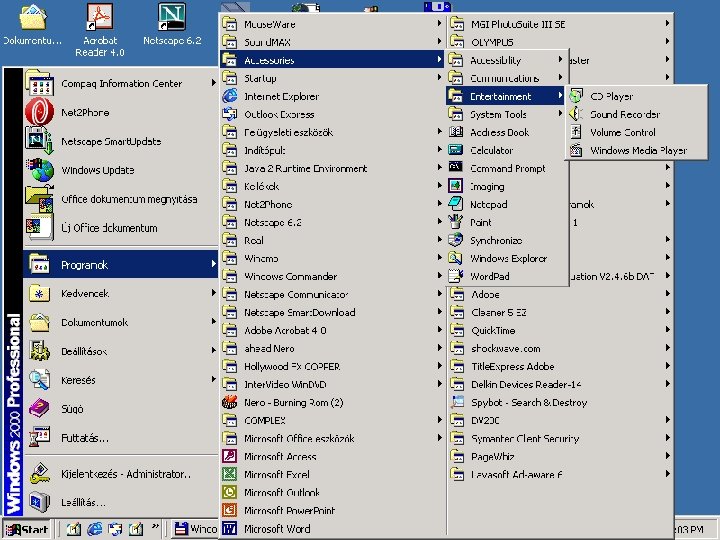The height and width of the screenshot is (540, 720).
Task: Open the Microsoft Excel icon
Action: click(230, 474)
